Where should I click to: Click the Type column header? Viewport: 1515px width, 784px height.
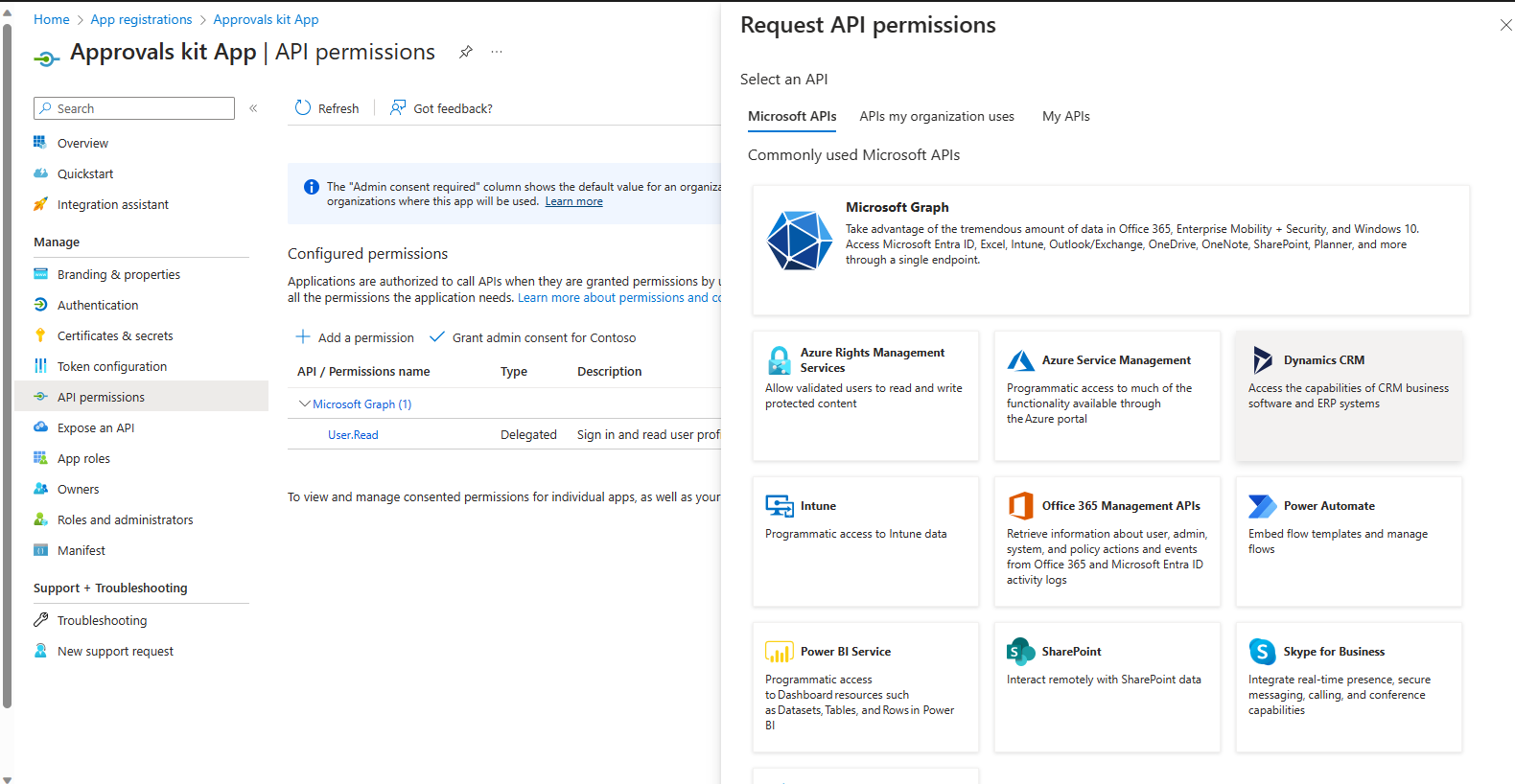click(x=514, y=372)
